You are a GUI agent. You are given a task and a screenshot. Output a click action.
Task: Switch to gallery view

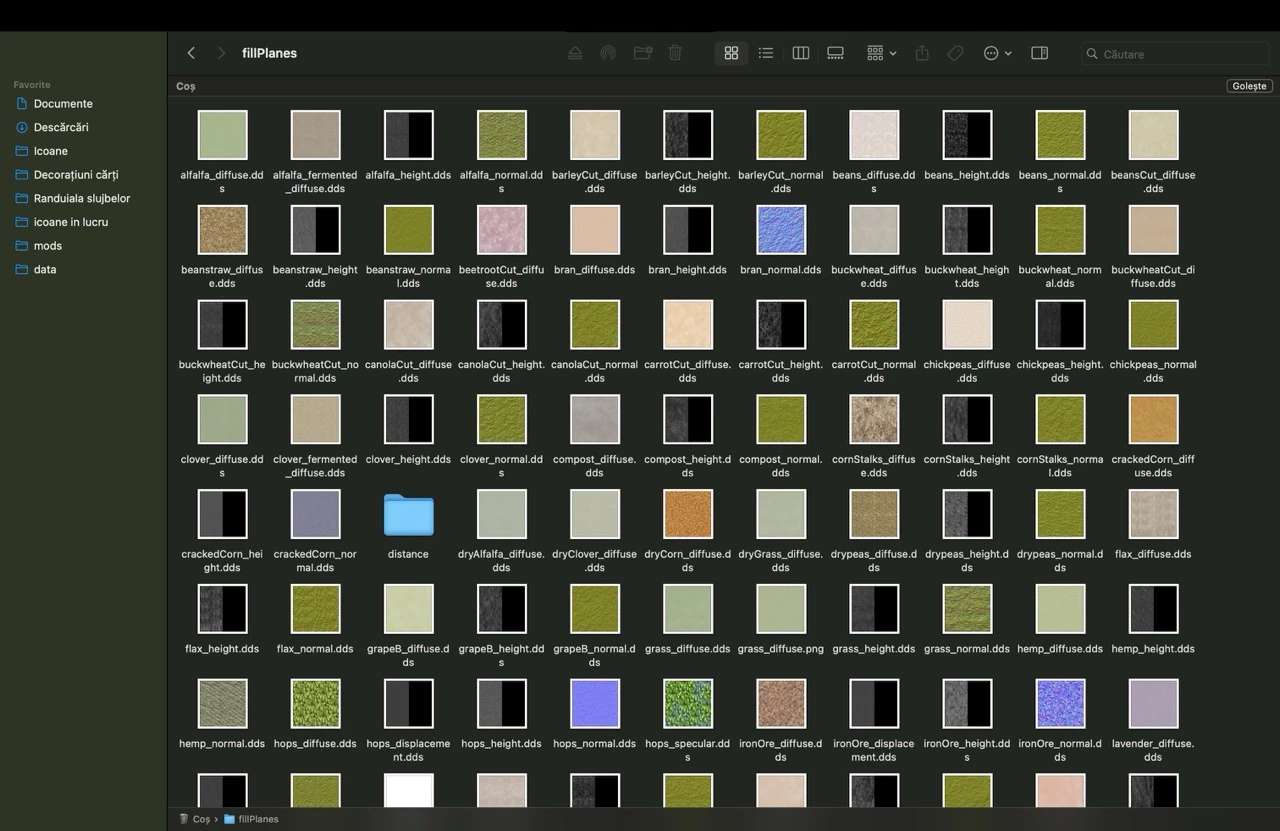pyautogui.click(x=836, y=53)
